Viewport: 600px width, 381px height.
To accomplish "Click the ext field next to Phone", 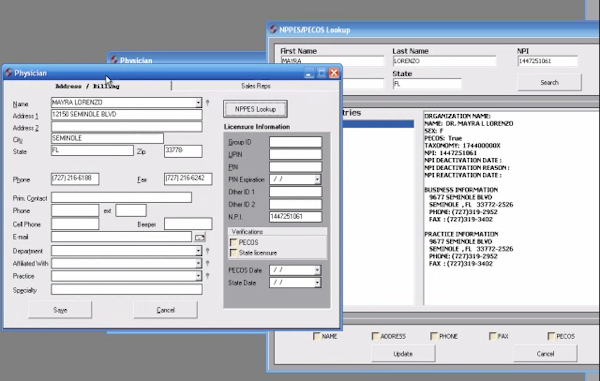I will pyautogui.click(x=131, y=210).
